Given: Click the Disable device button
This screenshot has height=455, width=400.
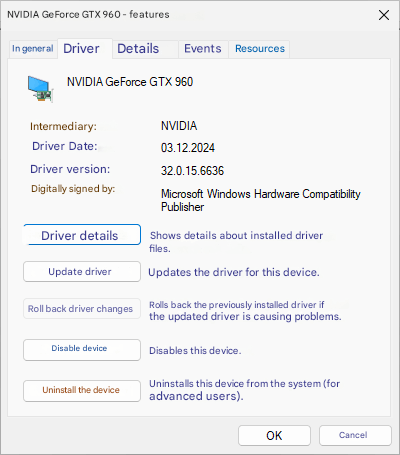Looking at the screenshot, I should click(x=82, y=350).
